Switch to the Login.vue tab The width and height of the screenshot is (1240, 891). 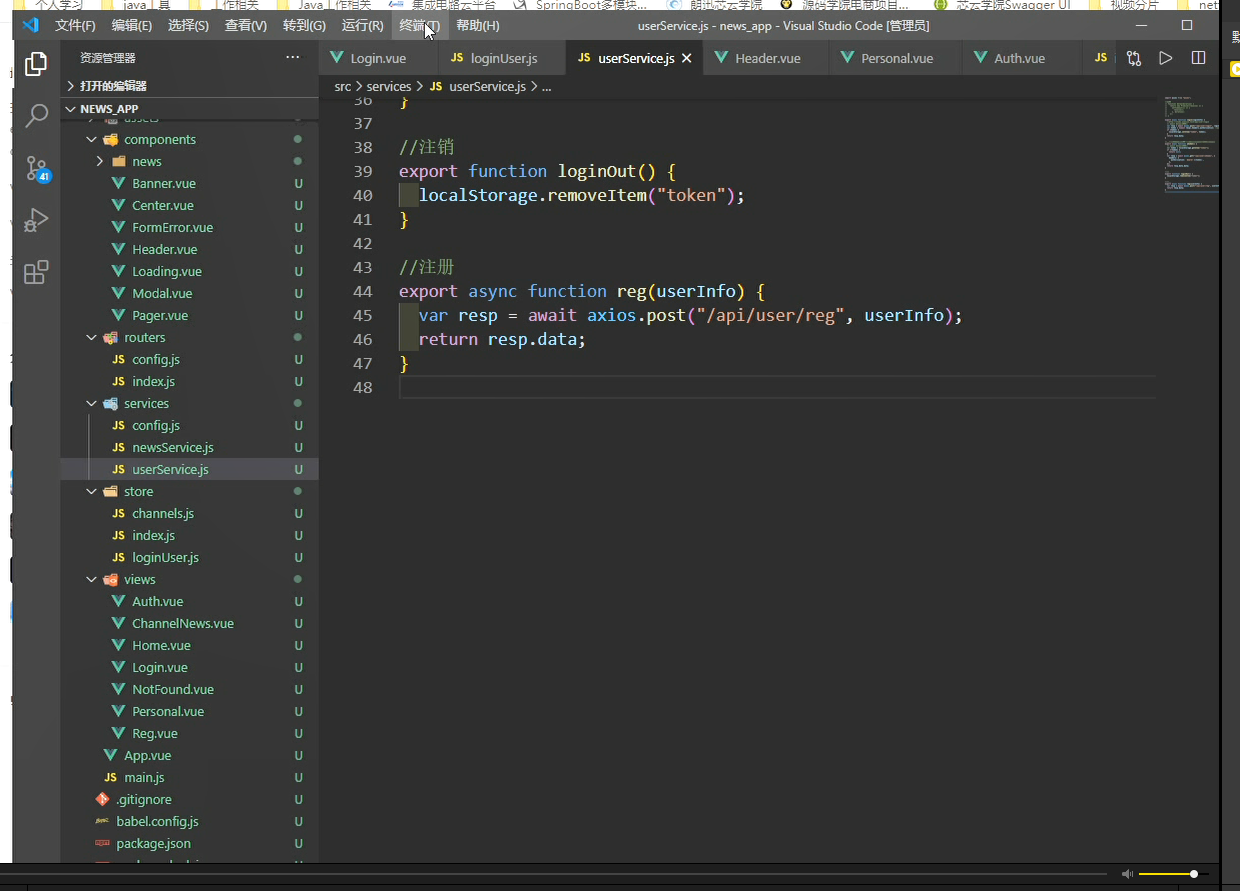pos(378,58)
